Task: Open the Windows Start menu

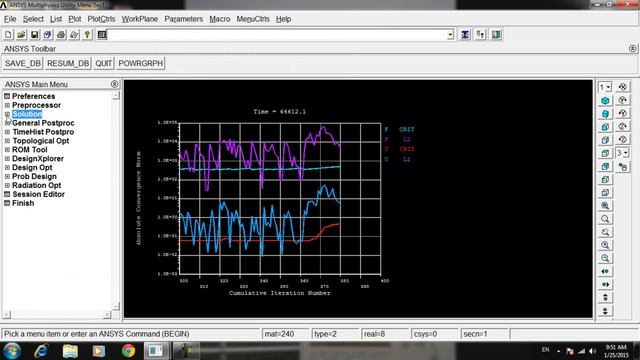Action: pyautogui.click(x=12, y=351)
